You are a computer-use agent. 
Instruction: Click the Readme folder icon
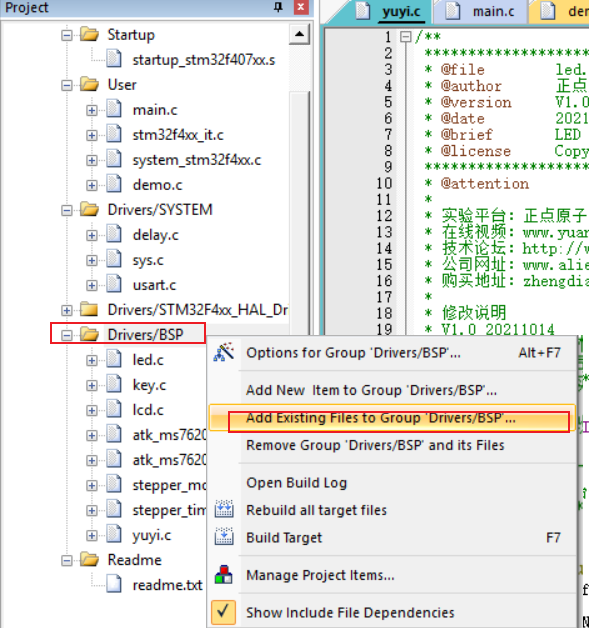click(89, 560)
